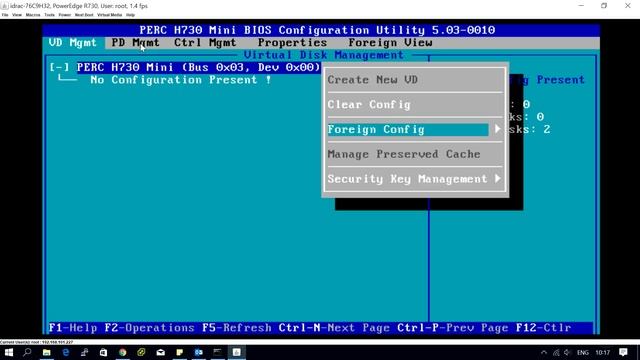Open the volume tray icon

(x=568, y=353)
